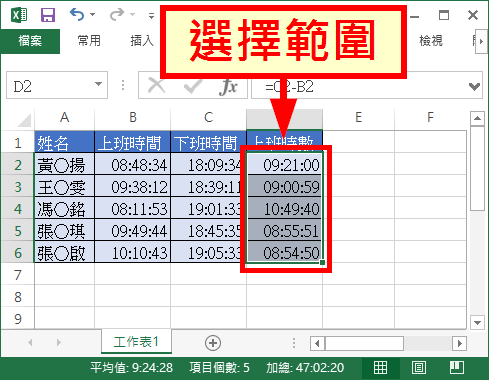Click the vertical scrollbar down arrow
This screenshot has width=489, height=380.
477,323
